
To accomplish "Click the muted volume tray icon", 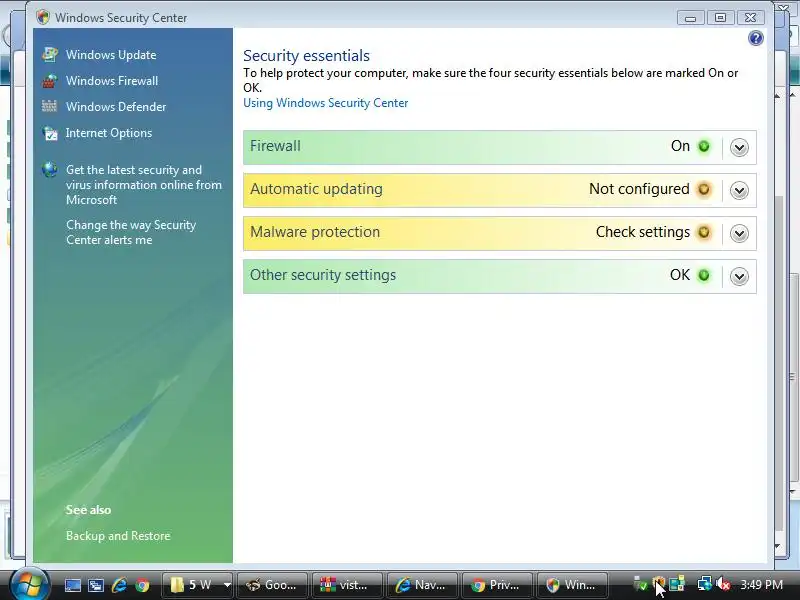I will coord(722,584).
